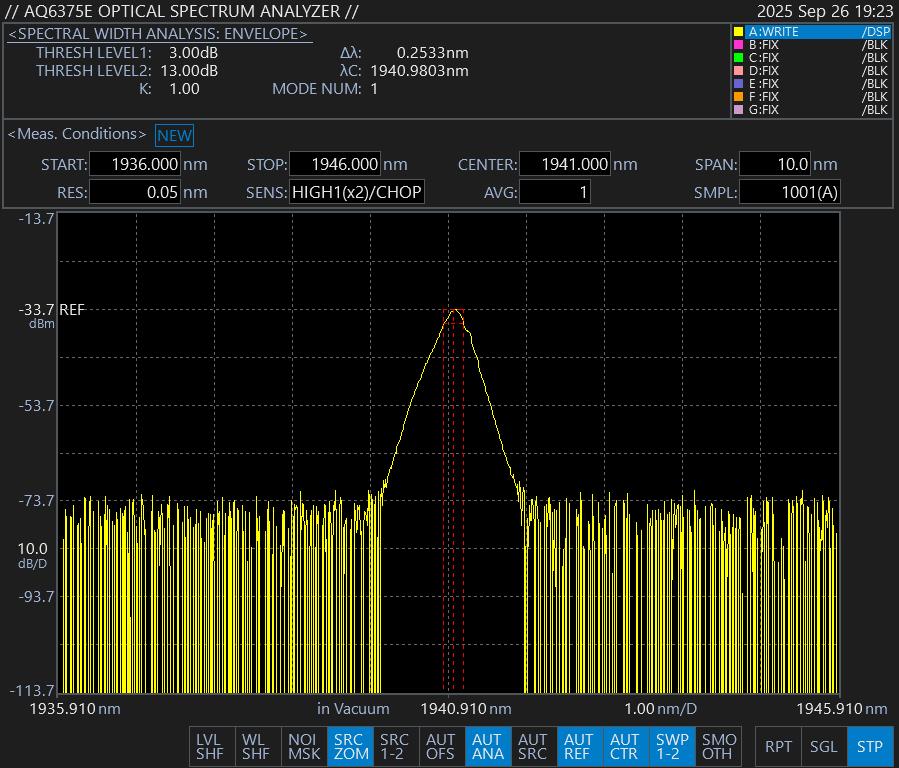Click the AUT OFS auto offset button
Image resolution: width=899 pixels, height=768 pixels.
click(441, 746)
